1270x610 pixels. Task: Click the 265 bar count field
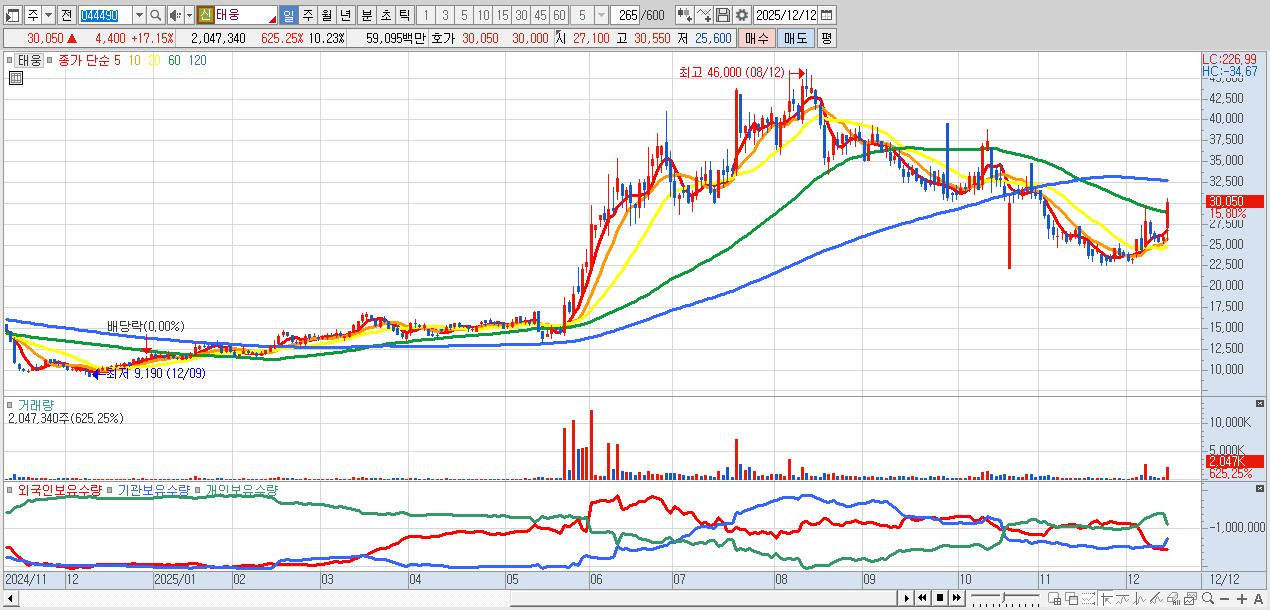(624, 15)
